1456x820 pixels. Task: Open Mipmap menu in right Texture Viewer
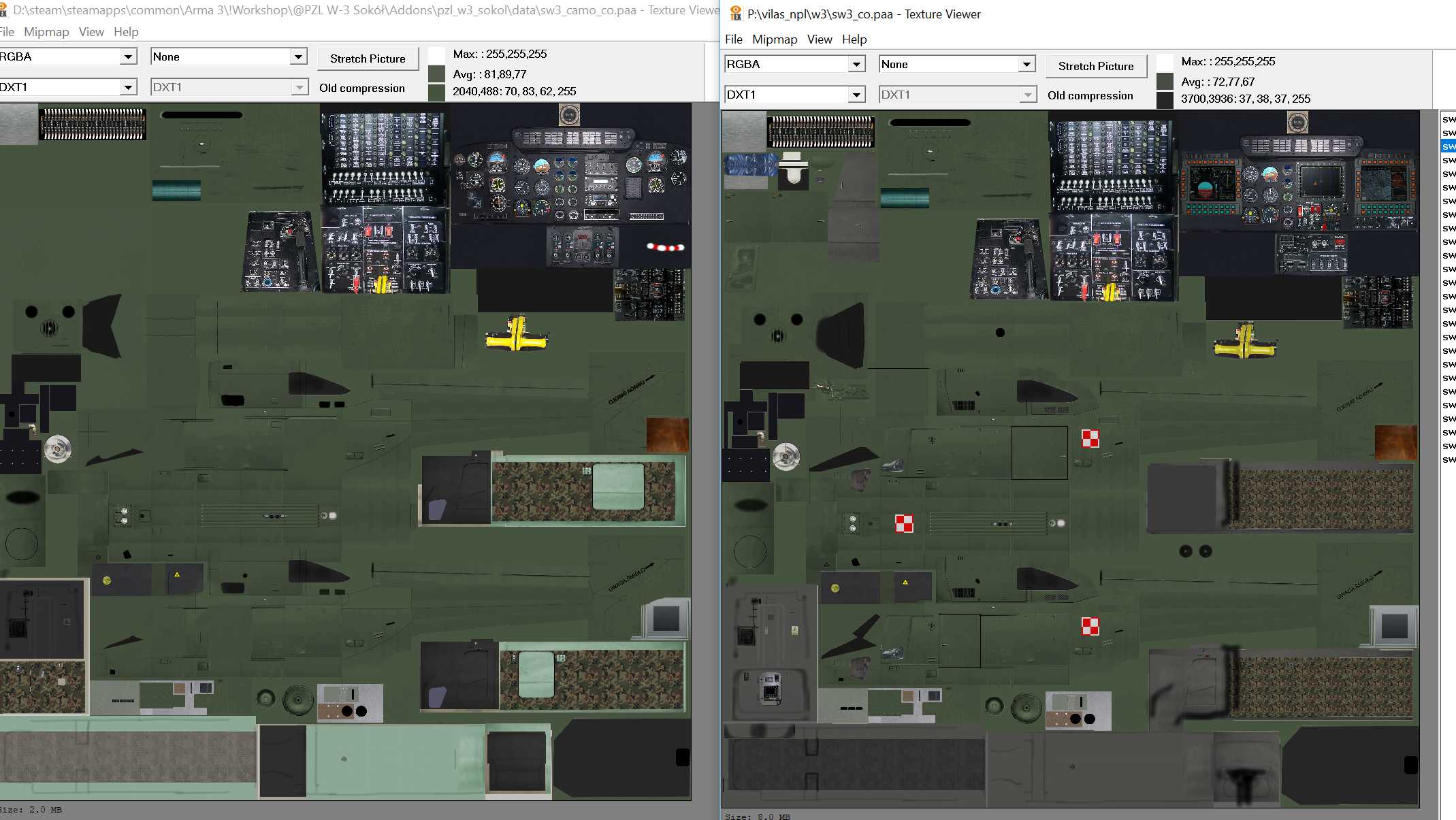pyautogui.click(x=775, y=39)
